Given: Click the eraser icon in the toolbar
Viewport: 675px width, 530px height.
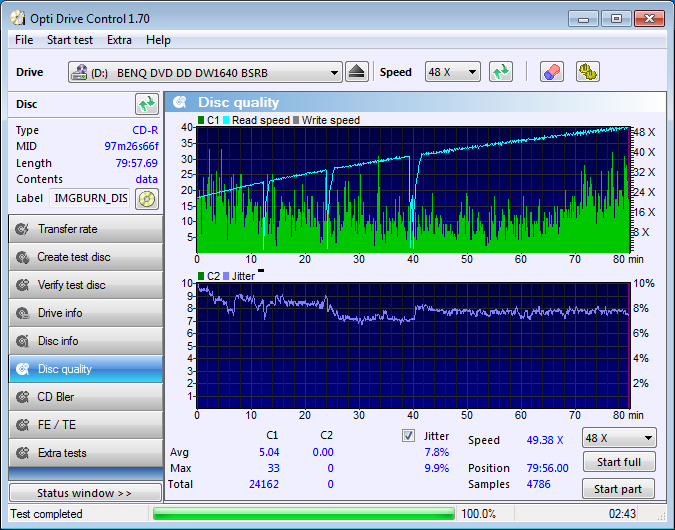Looking at the screenshot, I should (x=551, y=72).
